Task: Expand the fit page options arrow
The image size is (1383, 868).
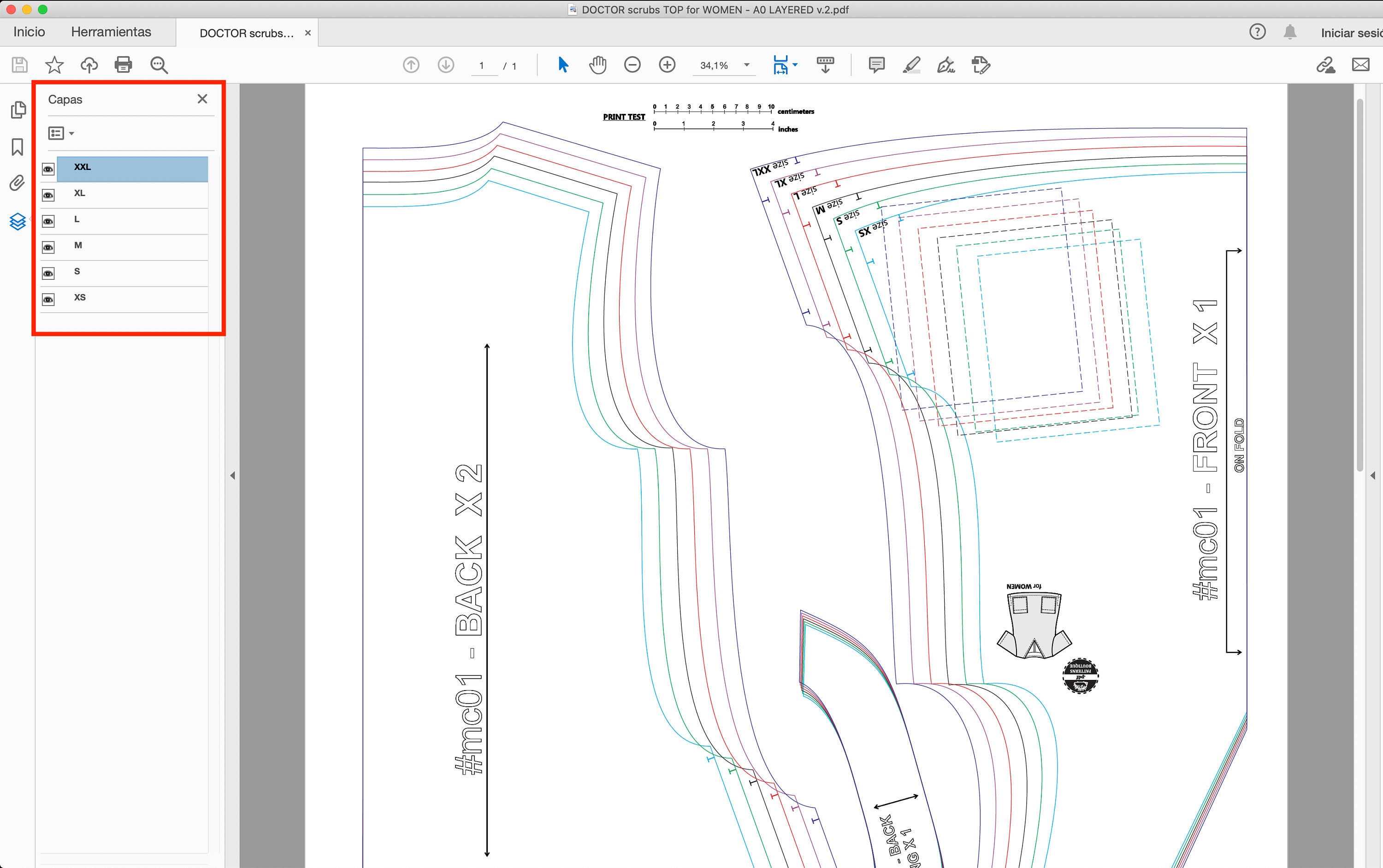Action: [x=795, y=65]
